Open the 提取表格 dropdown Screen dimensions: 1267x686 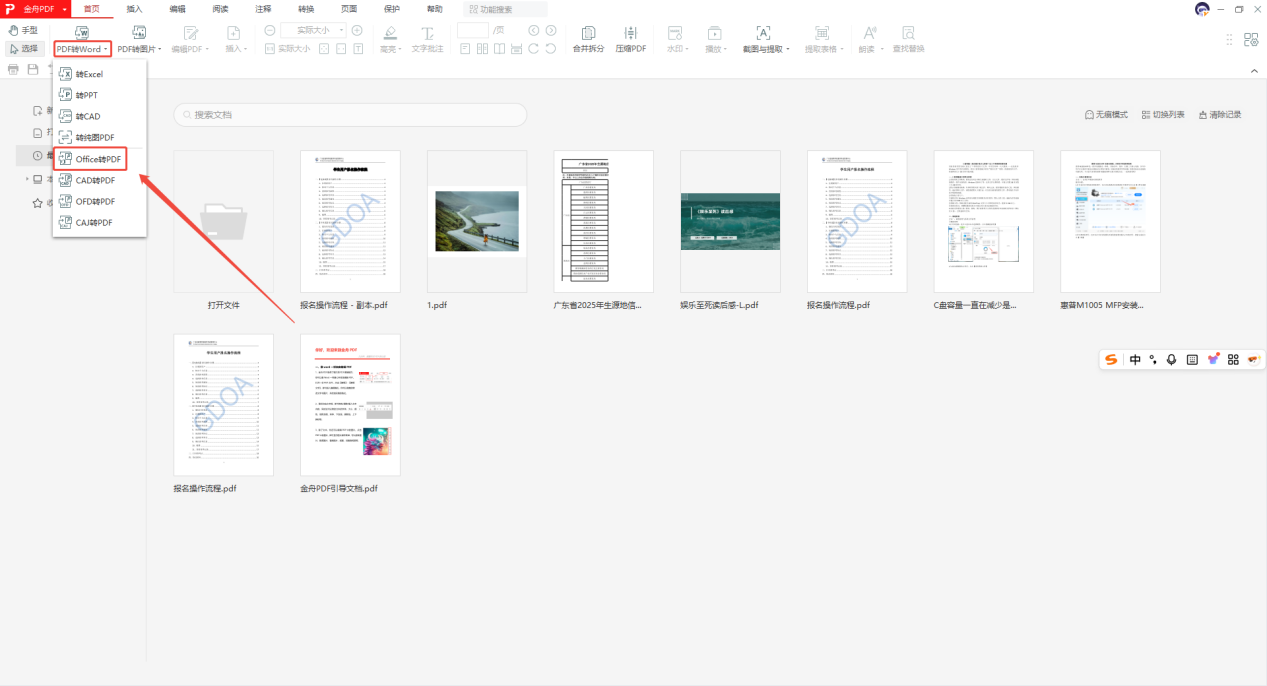point(824,40)
